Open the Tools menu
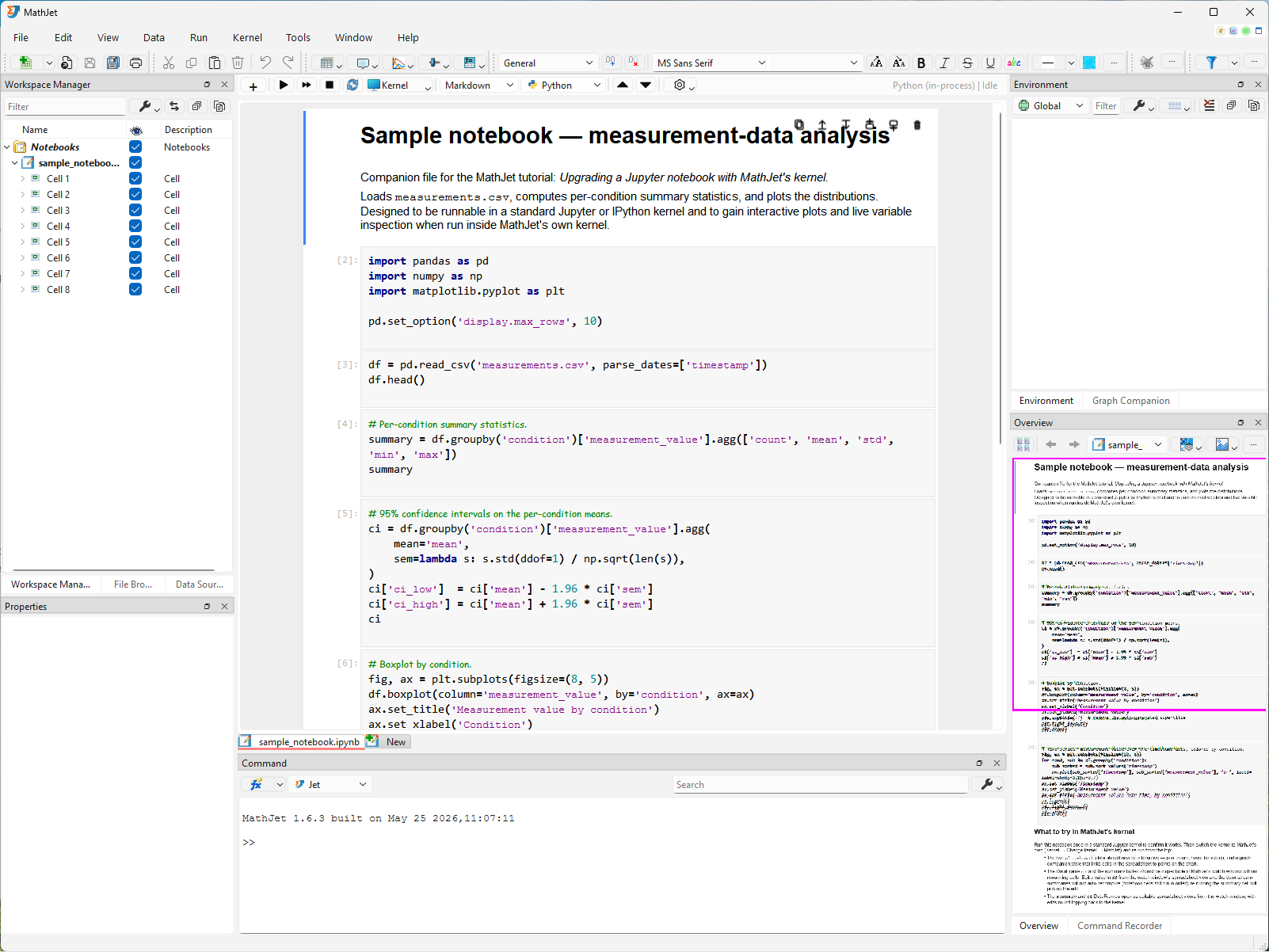Image resolution: width=1269 pixels, height=952 pixels. pos(298,37)
